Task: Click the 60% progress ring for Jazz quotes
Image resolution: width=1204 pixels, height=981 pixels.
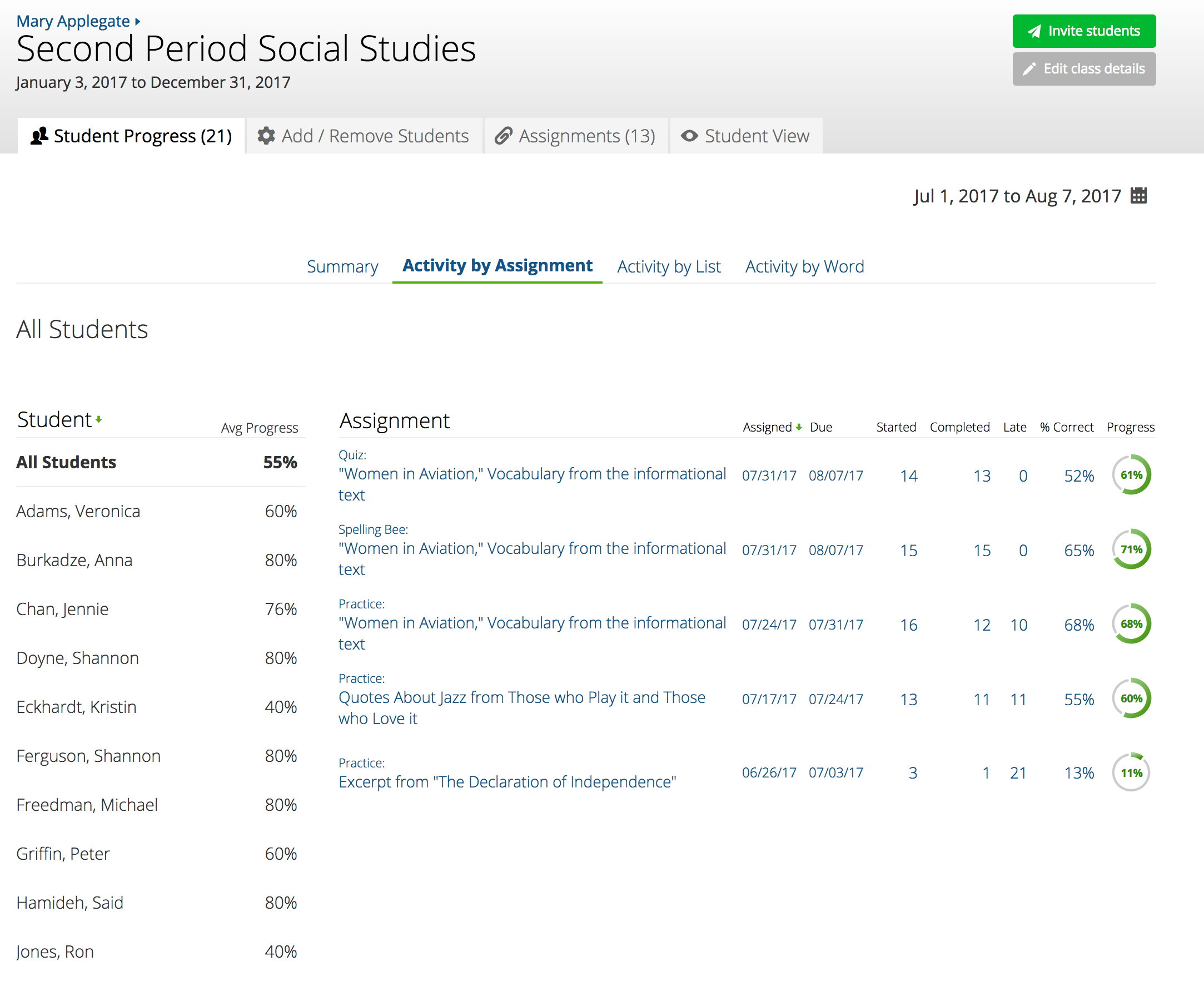Action: (x=1131, y=698)
